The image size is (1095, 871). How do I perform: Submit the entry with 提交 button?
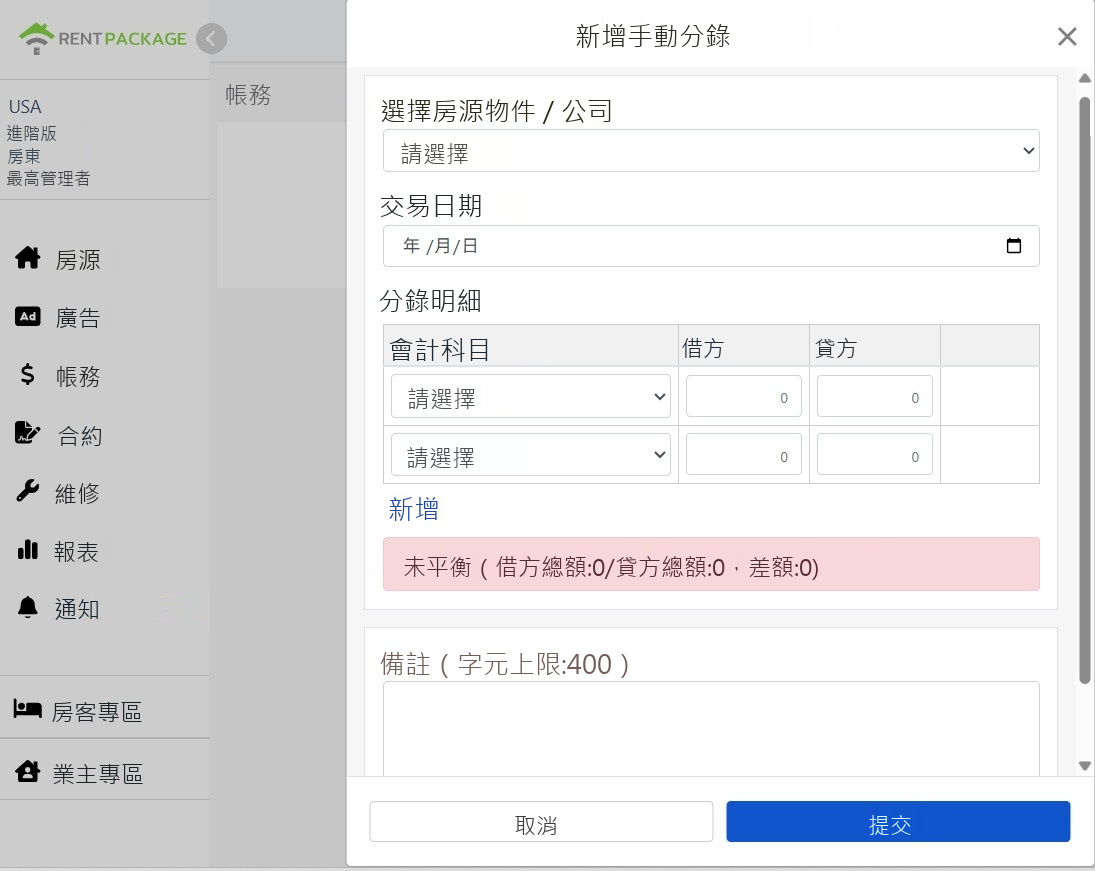[898, 821]
